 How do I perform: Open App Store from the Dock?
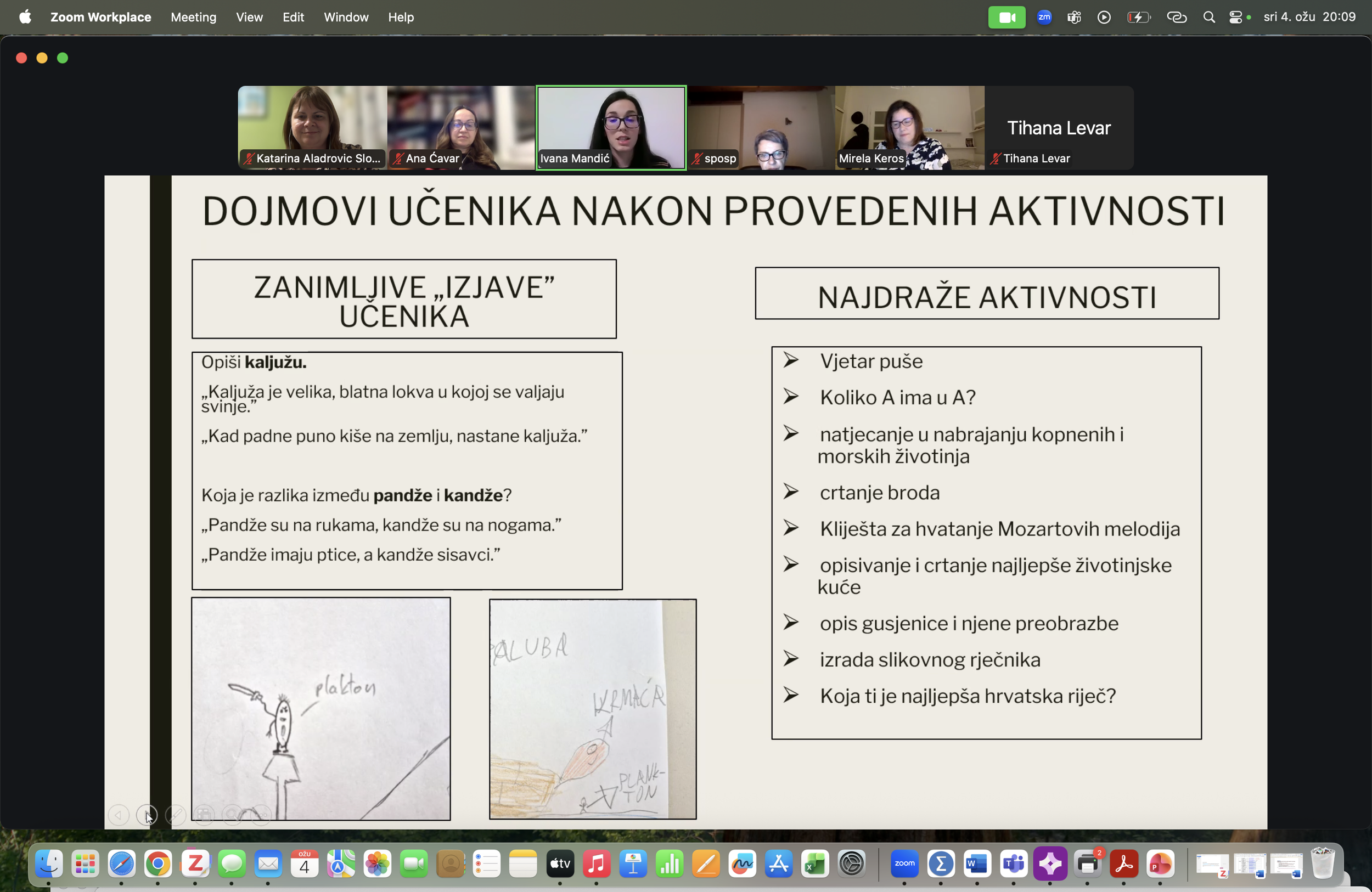coord(779,863)
